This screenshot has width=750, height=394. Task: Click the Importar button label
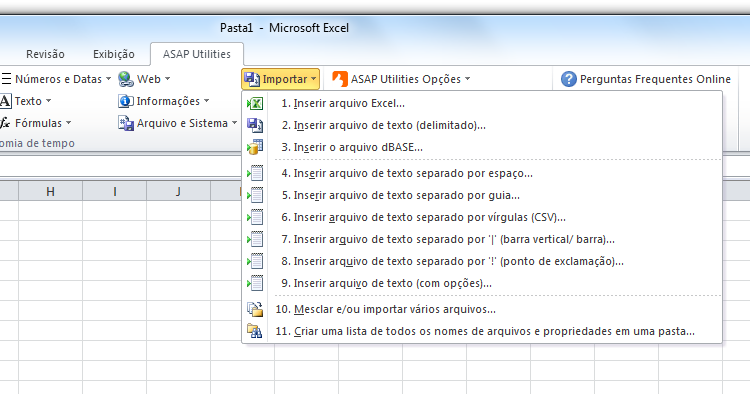pyautogui.click(x=285, y=79)
